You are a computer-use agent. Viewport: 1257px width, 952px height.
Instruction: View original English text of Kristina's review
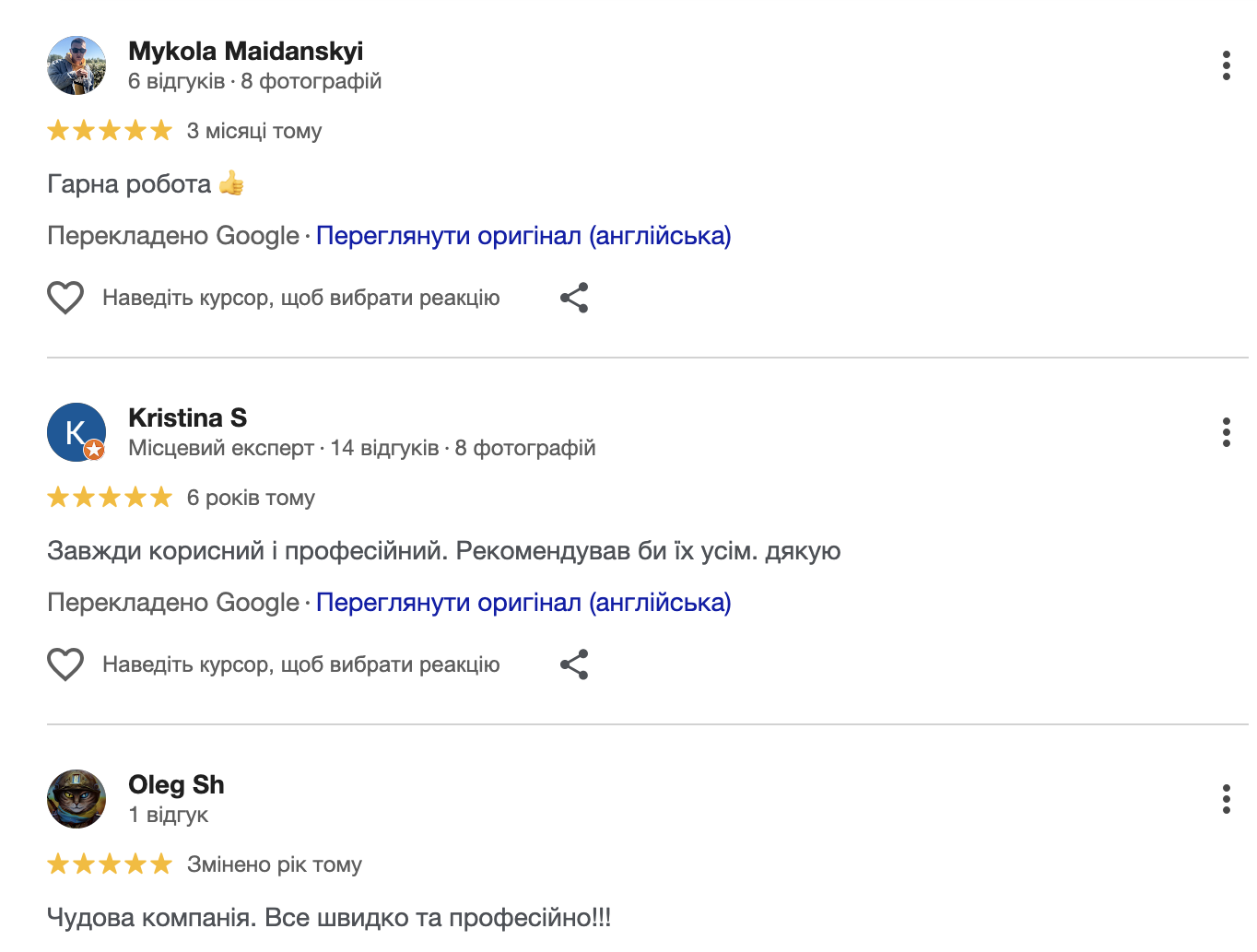[x=523, y=603]
